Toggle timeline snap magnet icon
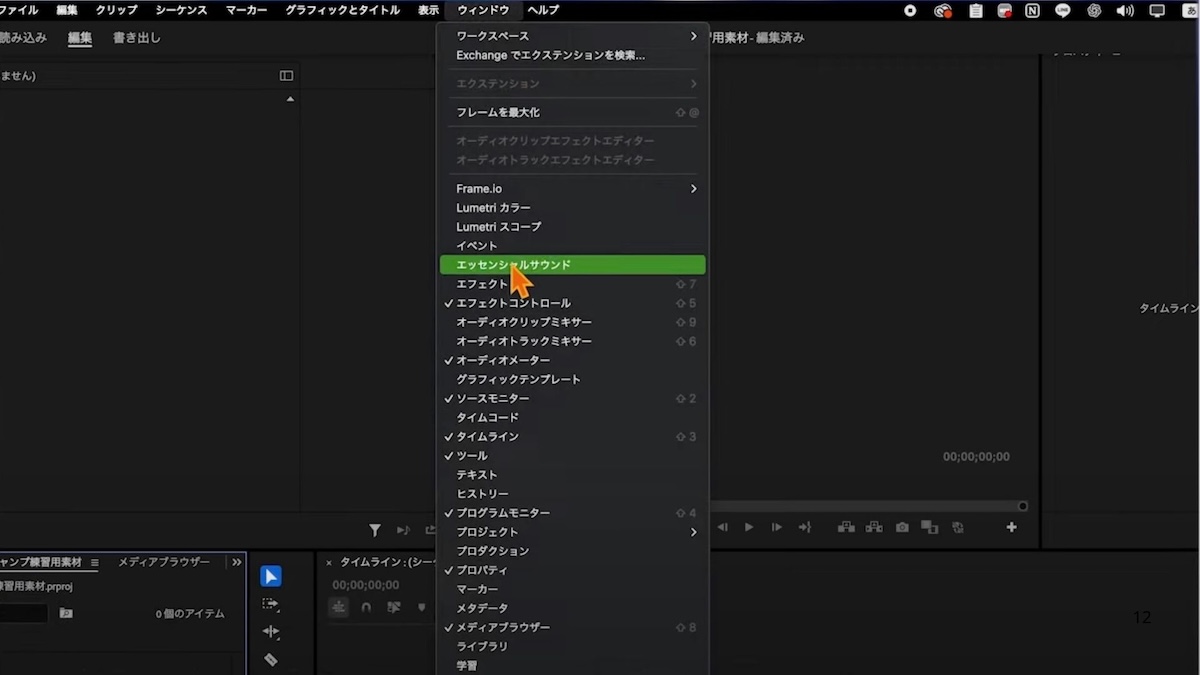This screenshot has height=675, width=1200. pos(366,607)
